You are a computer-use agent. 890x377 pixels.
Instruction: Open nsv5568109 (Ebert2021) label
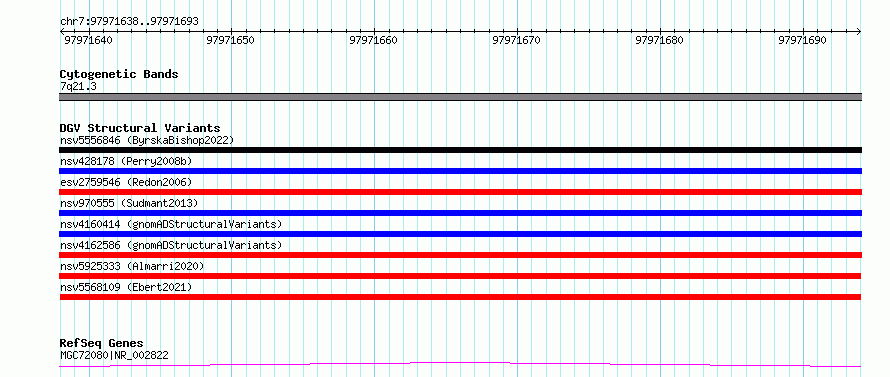126,287
